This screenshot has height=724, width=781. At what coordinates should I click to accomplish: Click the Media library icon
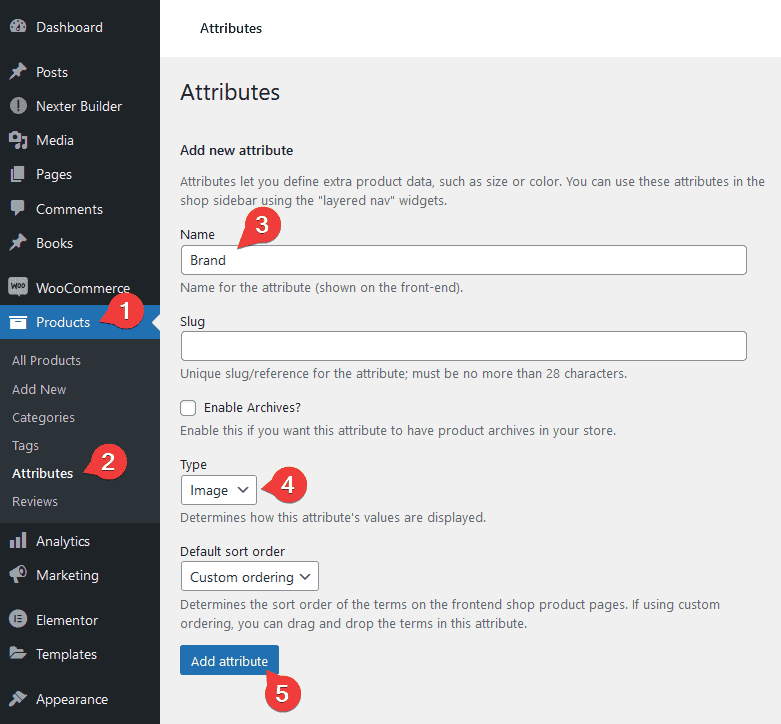[x=18, y=140]
